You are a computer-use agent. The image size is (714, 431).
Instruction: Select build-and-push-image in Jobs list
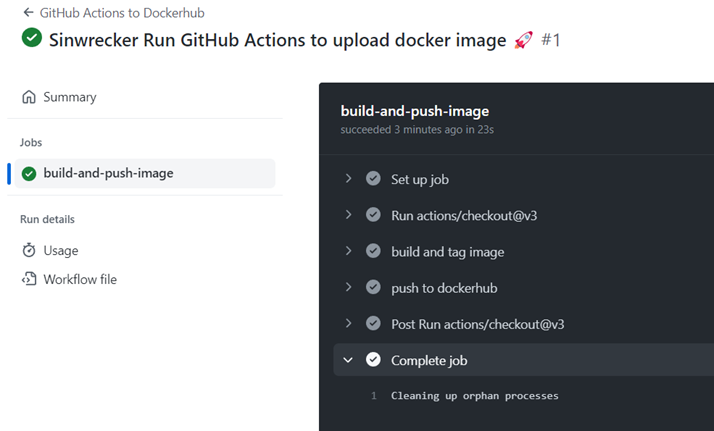point(145,173)
